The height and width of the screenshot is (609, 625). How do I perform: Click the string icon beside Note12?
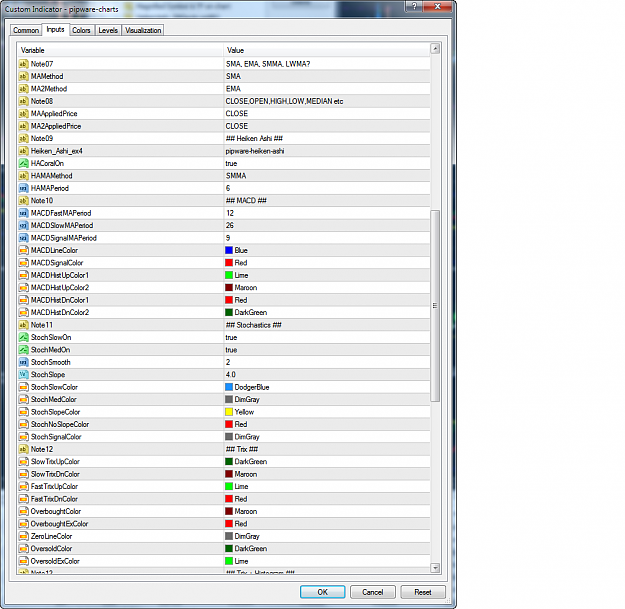pyautogui.click(x=24, y=449)
